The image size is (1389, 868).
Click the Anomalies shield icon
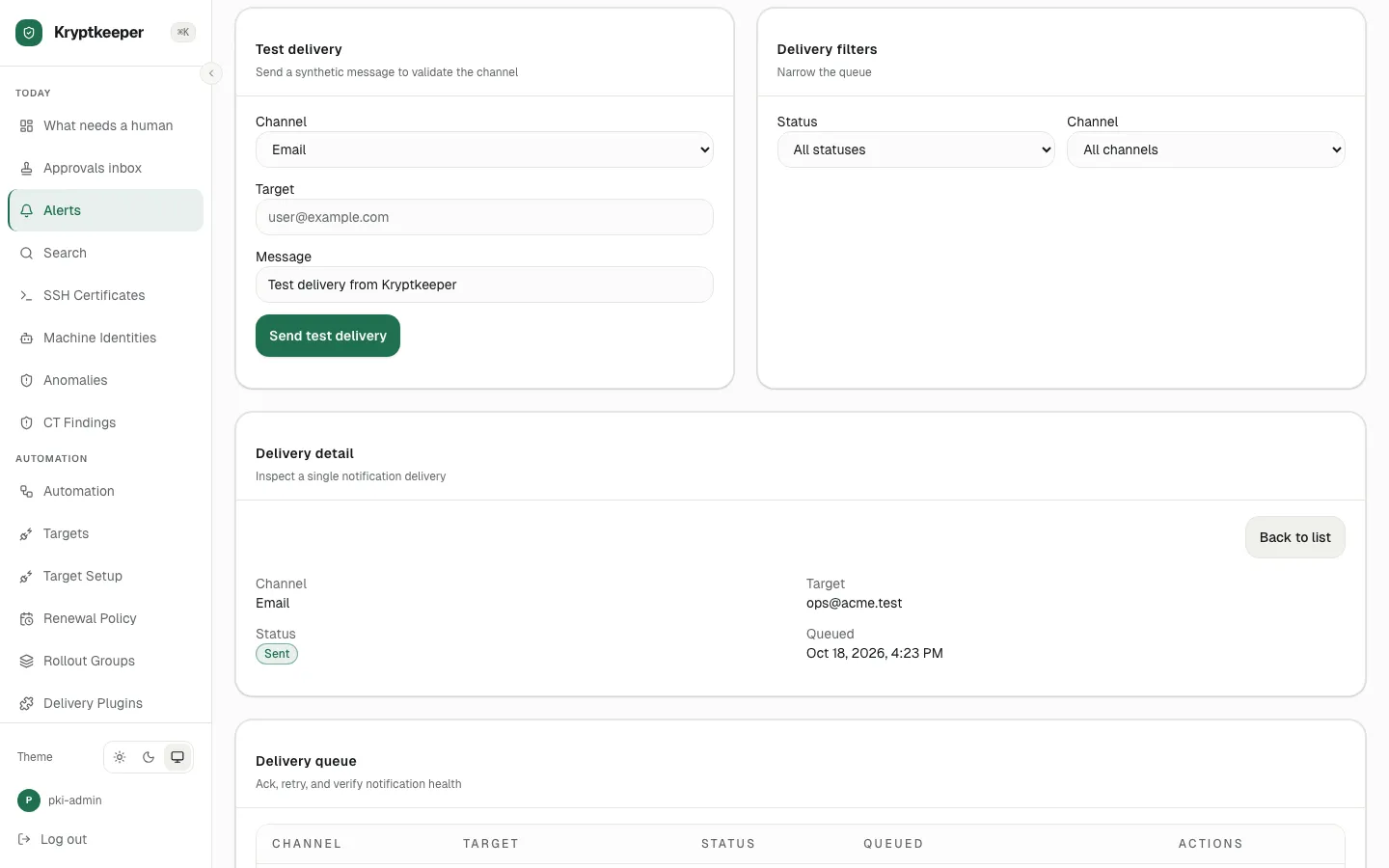click(x=26, y=381)
